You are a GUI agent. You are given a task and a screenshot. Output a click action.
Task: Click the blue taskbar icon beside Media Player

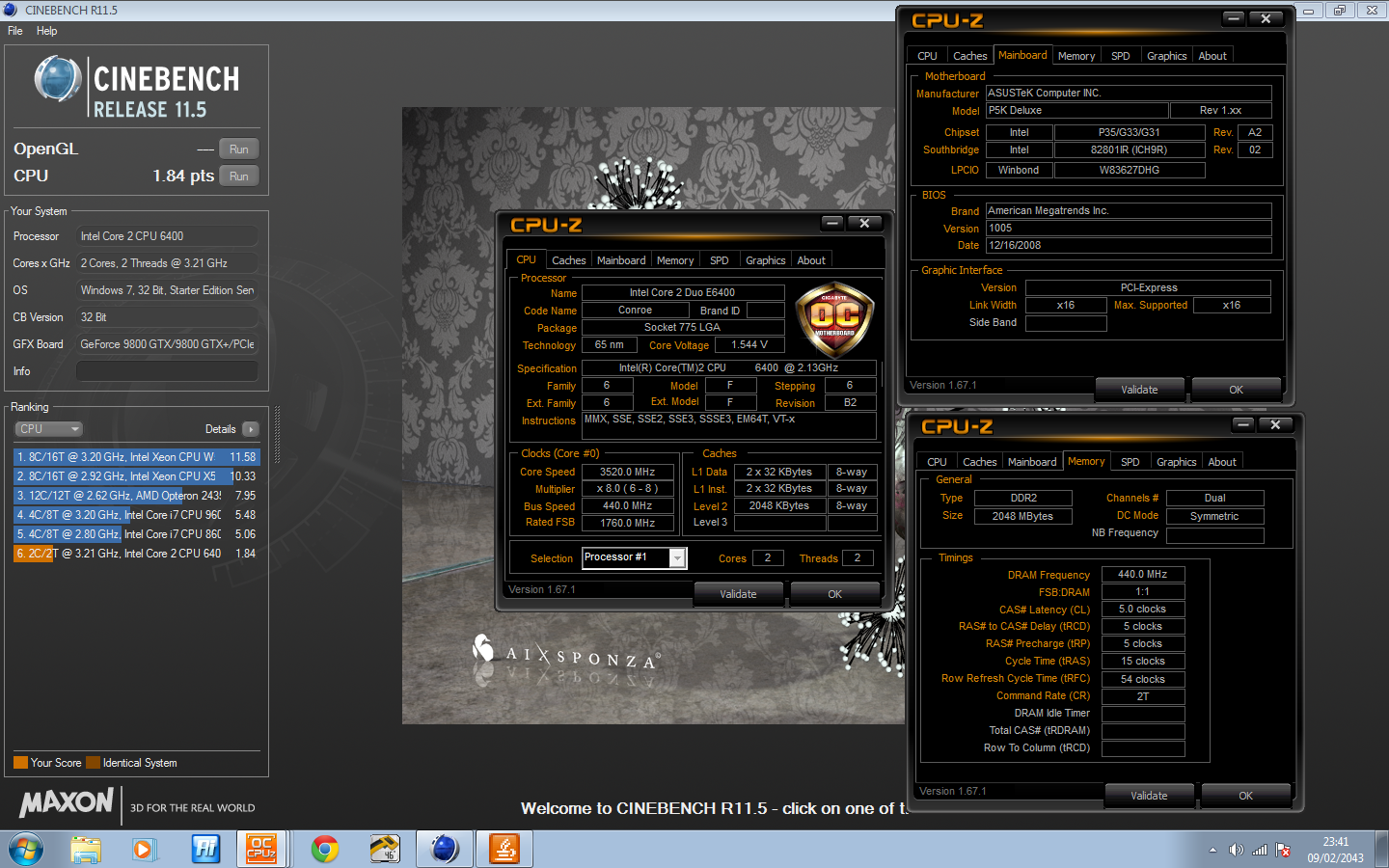tap(205, 850)
